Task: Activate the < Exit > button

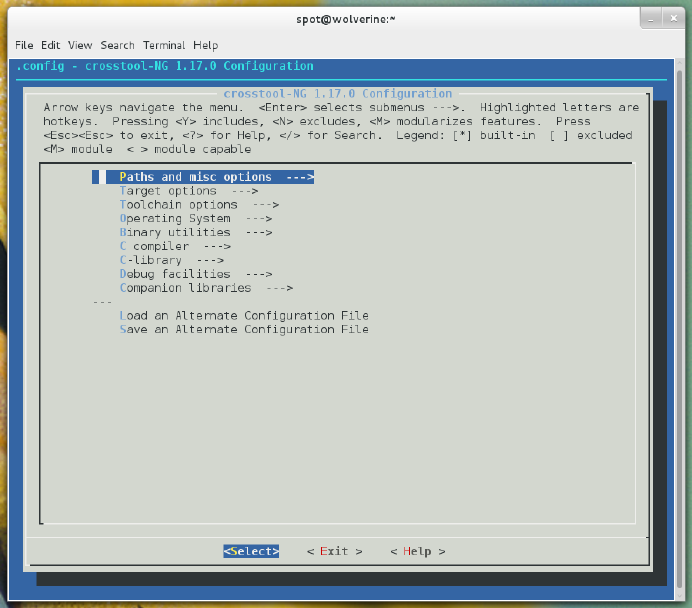Action: point(335,551)
